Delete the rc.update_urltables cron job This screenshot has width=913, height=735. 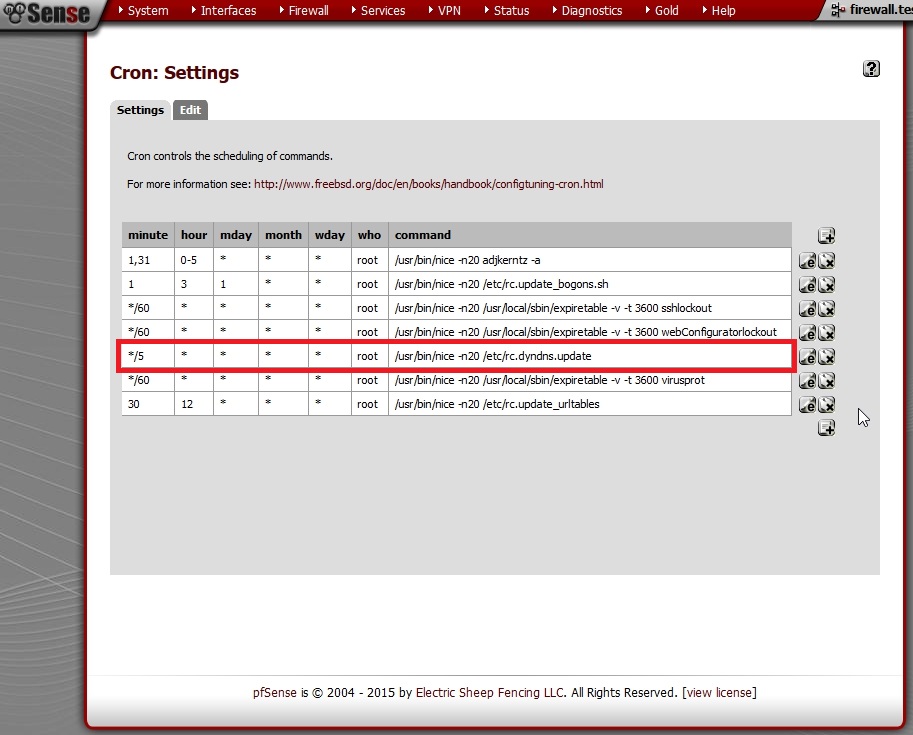click(x=826, y=405)
